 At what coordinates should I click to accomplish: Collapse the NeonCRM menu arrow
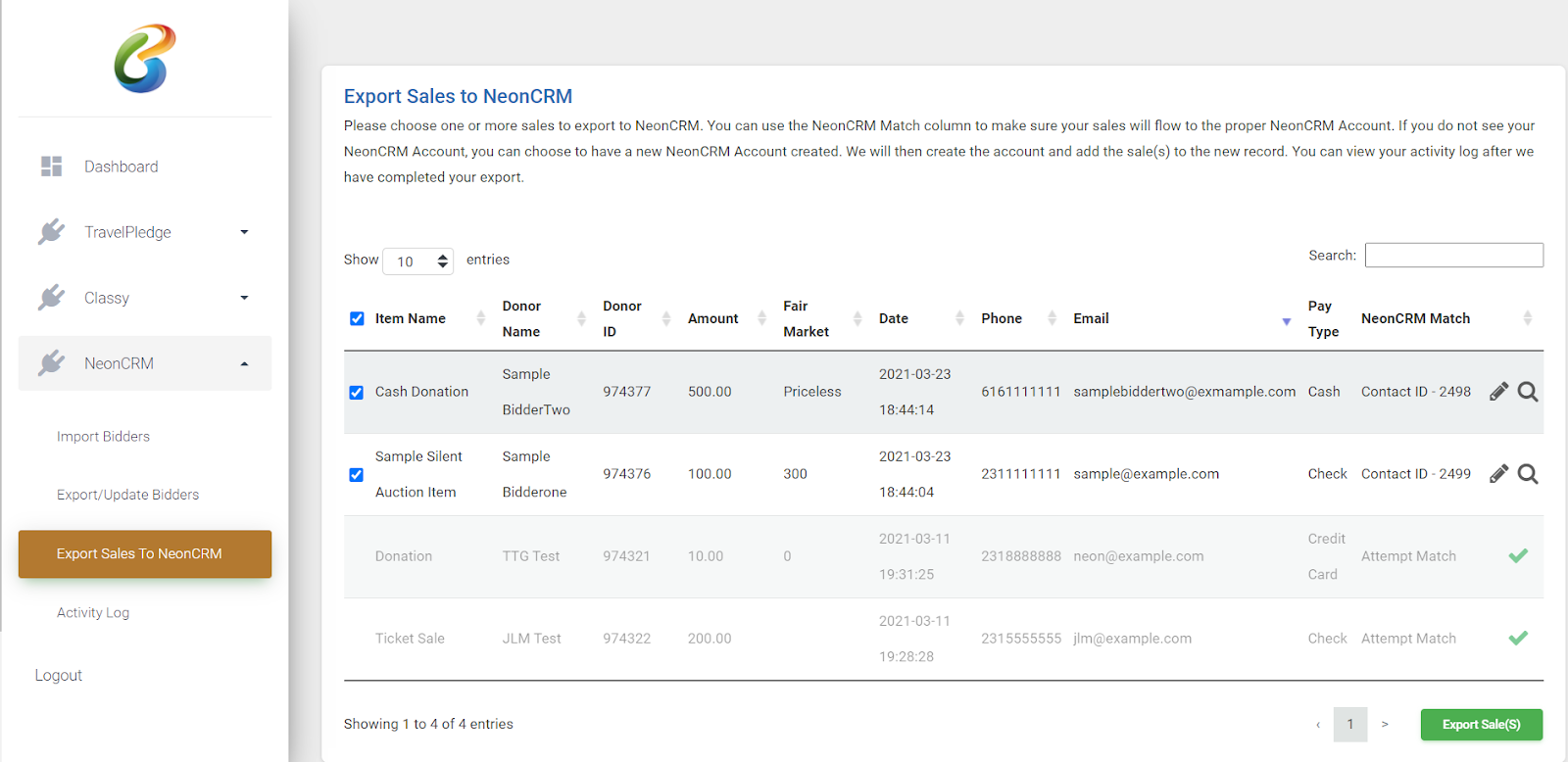coord(244,363)
